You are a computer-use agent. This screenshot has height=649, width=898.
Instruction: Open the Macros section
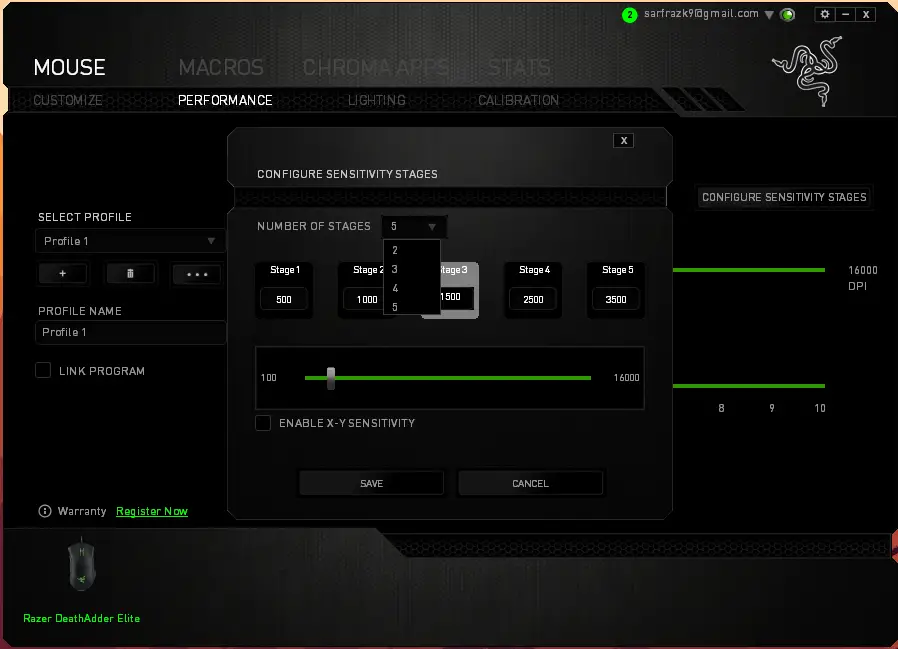[x=221, y=68]
